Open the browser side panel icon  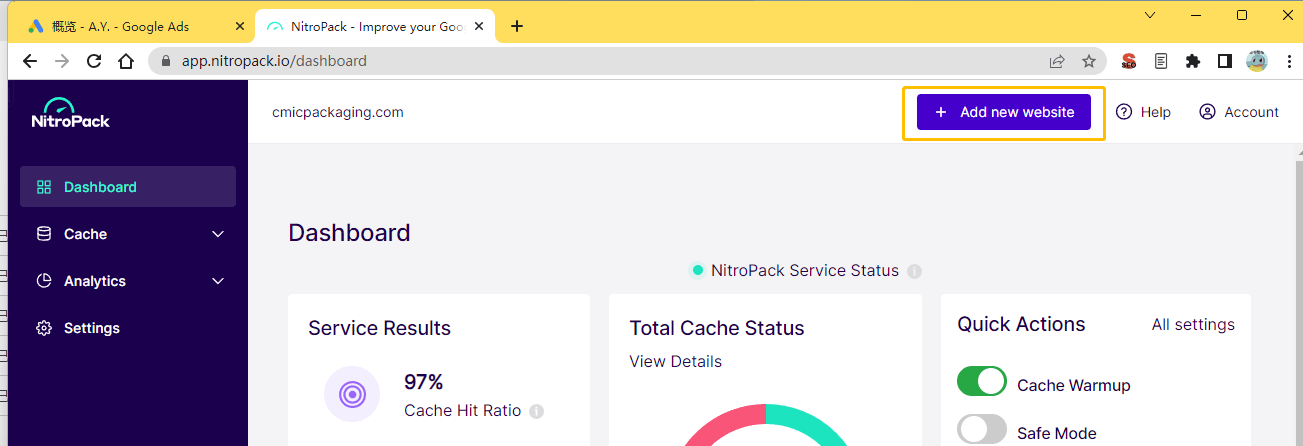(1224, 61)
